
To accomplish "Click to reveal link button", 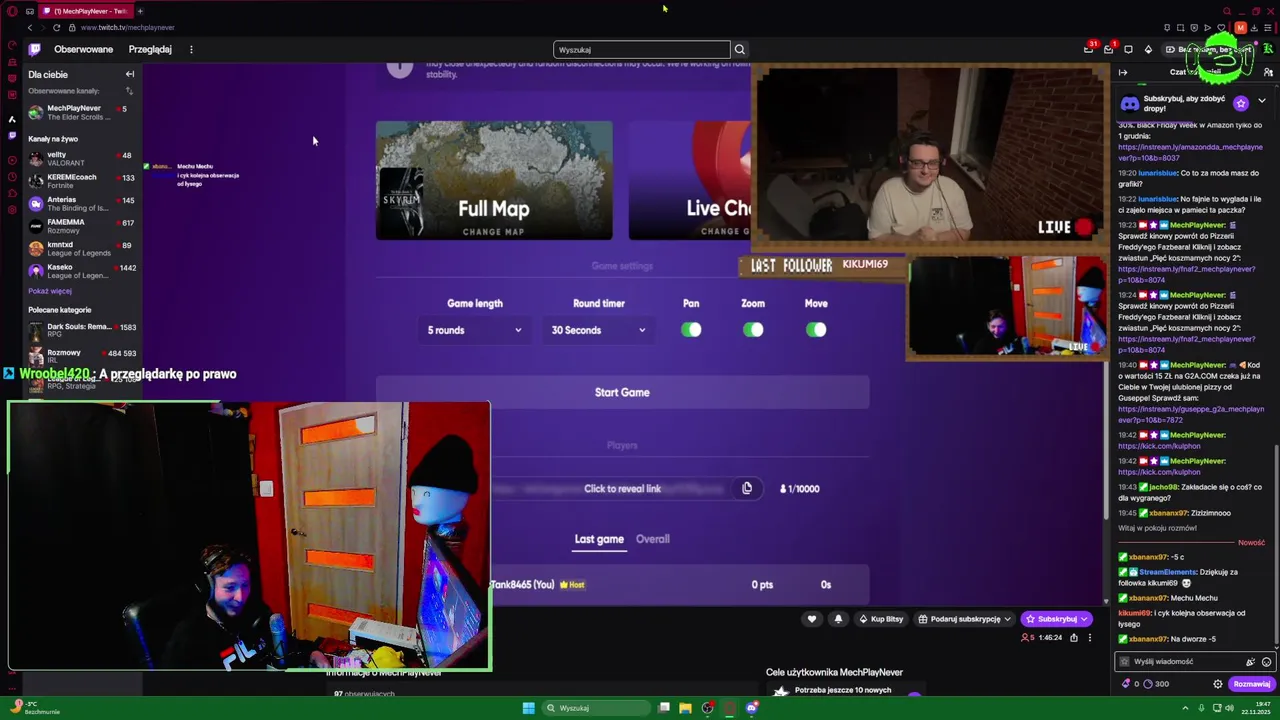I will (622, 488).
